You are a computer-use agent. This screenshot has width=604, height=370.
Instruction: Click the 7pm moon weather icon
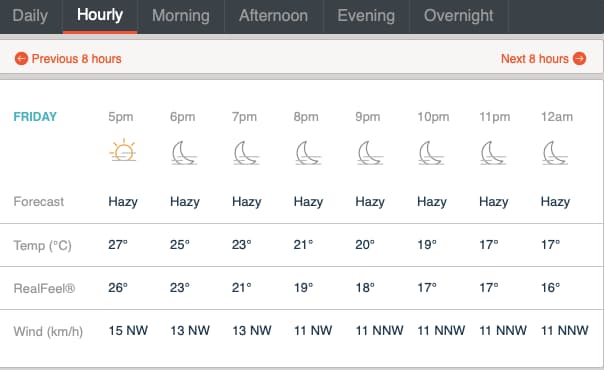pyautogui.click(x=246, y=153)
